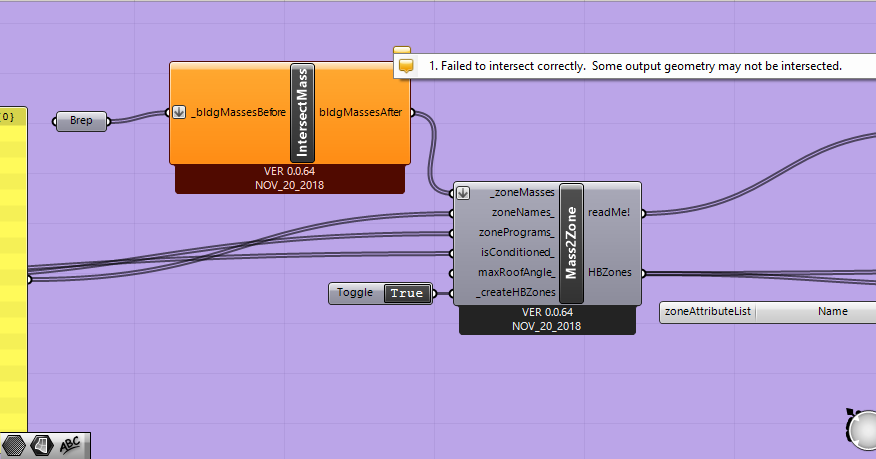
Task: Click the maxRoofAngle_ input
Action: (517, 272)
